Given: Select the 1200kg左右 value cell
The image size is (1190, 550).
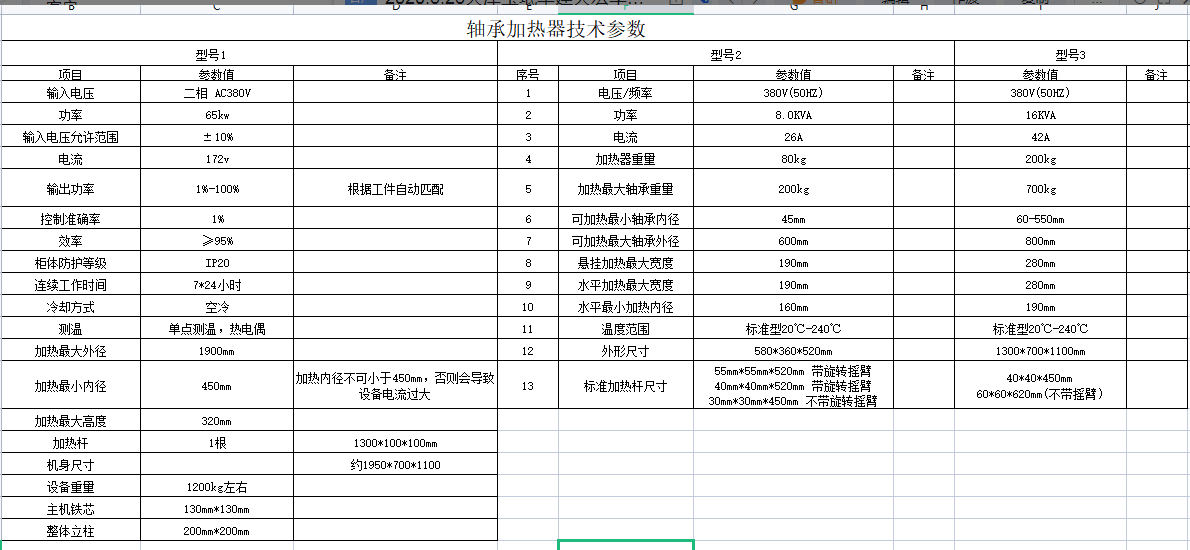Looking at the screenshot, I should [217, 487].
